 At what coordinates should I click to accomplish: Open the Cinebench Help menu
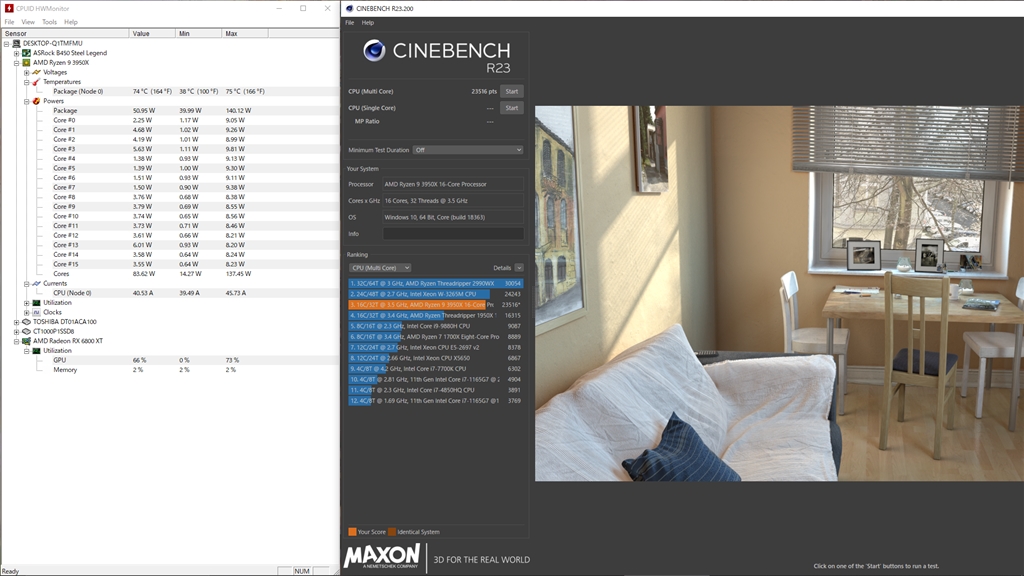coord(368,22)
